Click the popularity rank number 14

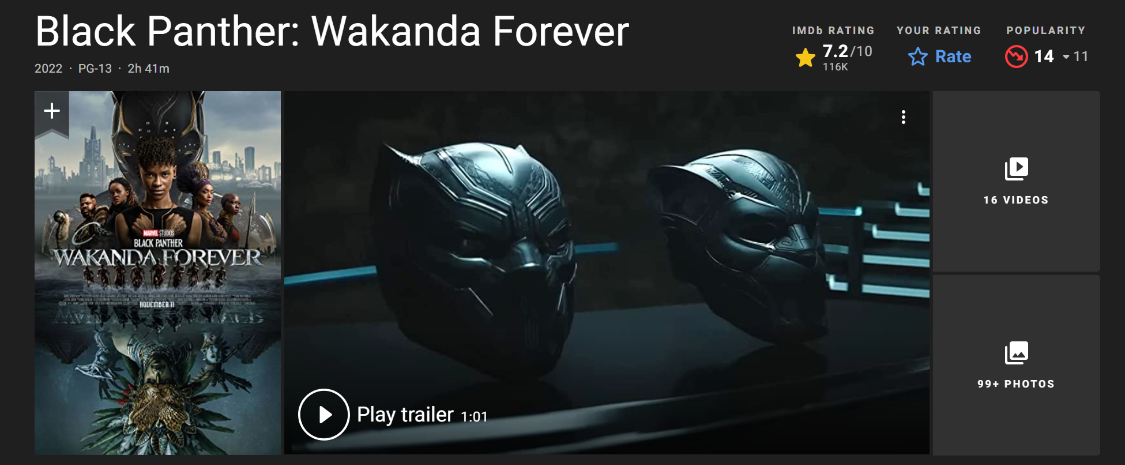coord(1044,57)
